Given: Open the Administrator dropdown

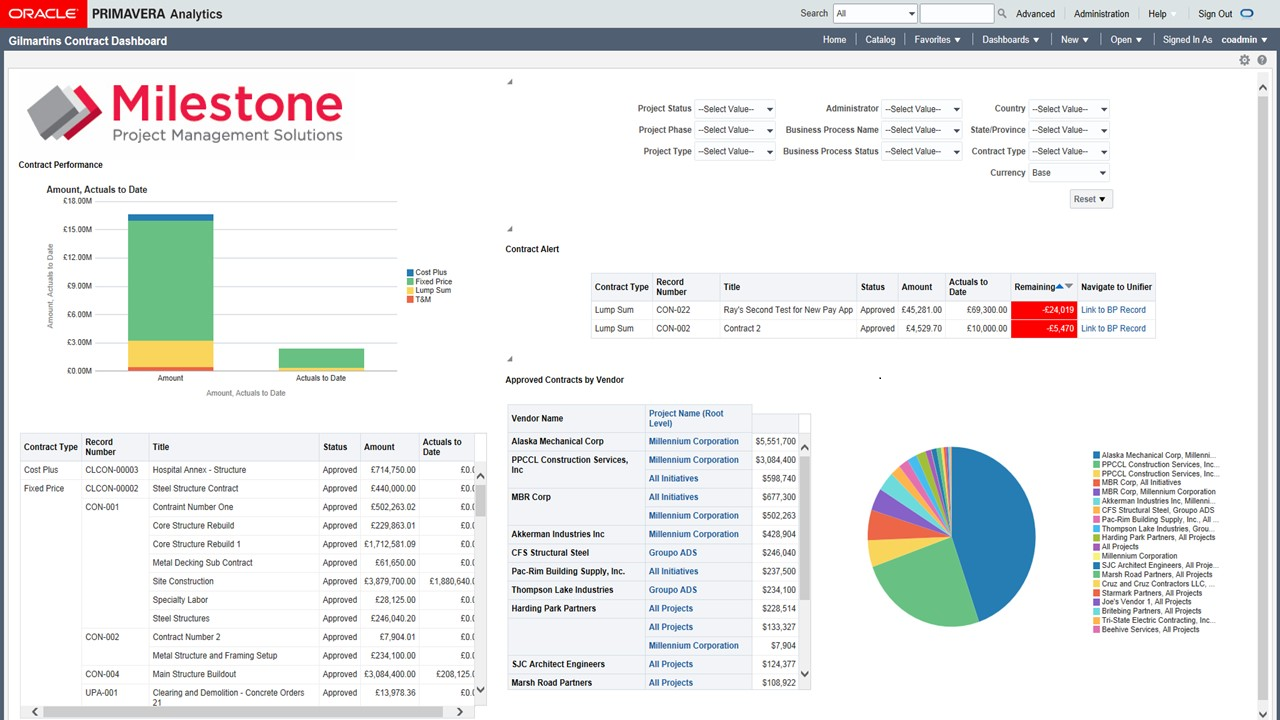Looking at the screenshot, I should pos(922,109).
